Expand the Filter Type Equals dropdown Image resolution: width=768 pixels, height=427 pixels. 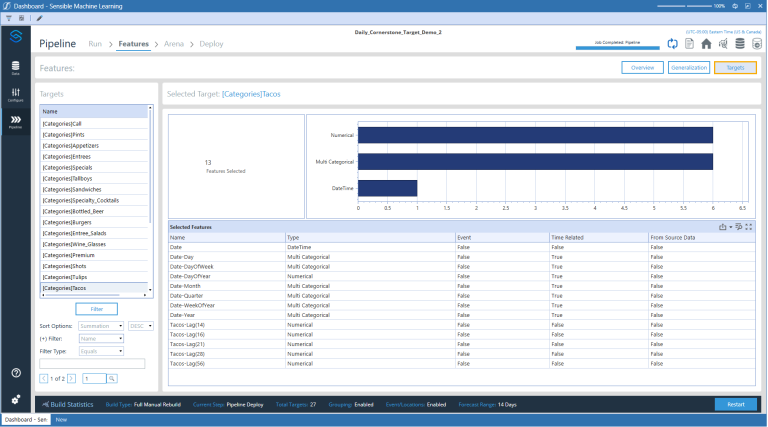(101, 351)
